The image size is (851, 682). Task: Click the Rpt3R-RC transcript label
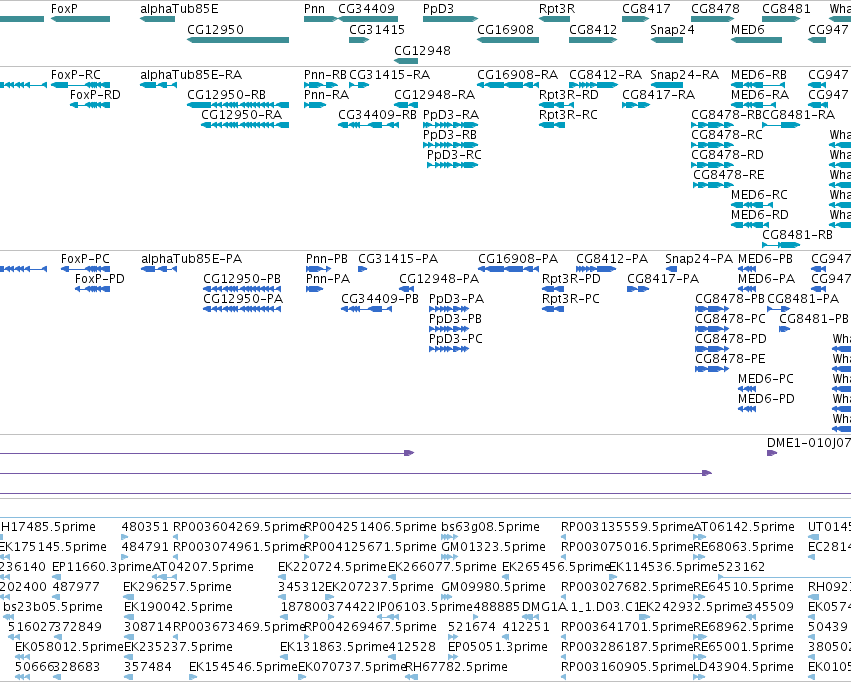point(568,114)
